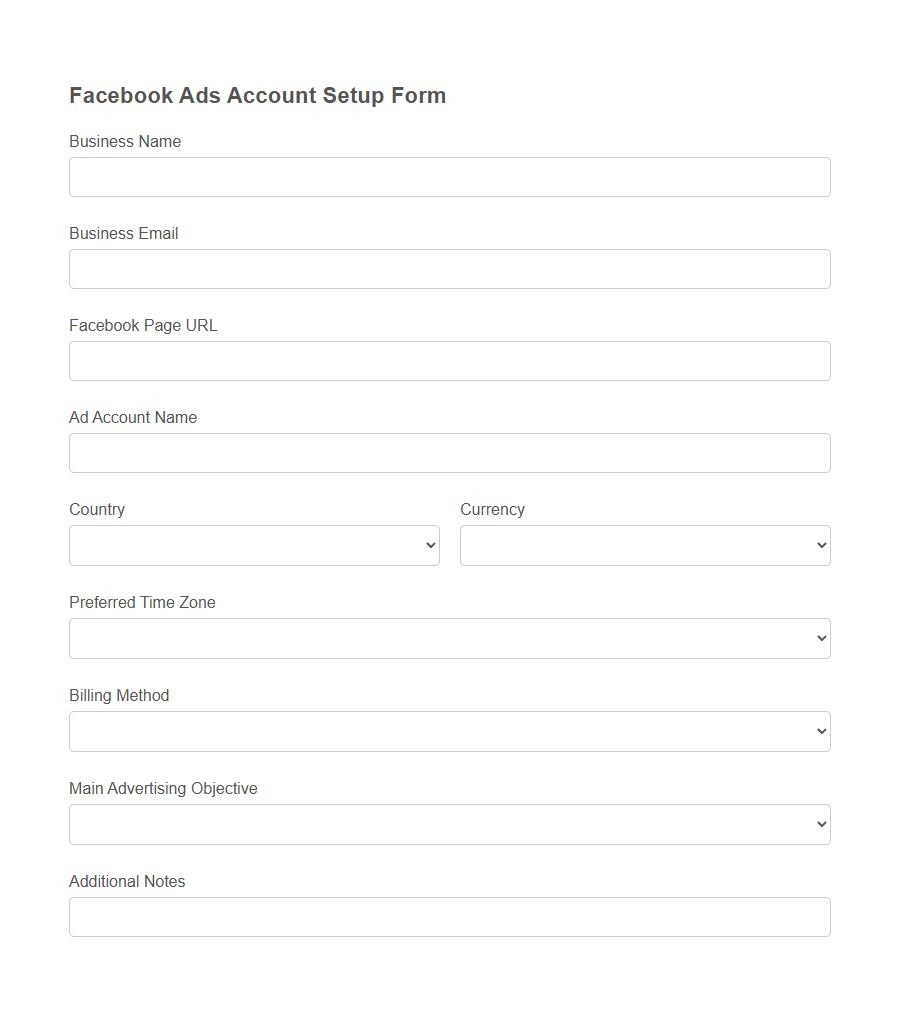Click the Facebook Page URL field
900x1009 pixels.
pos(449,360)
